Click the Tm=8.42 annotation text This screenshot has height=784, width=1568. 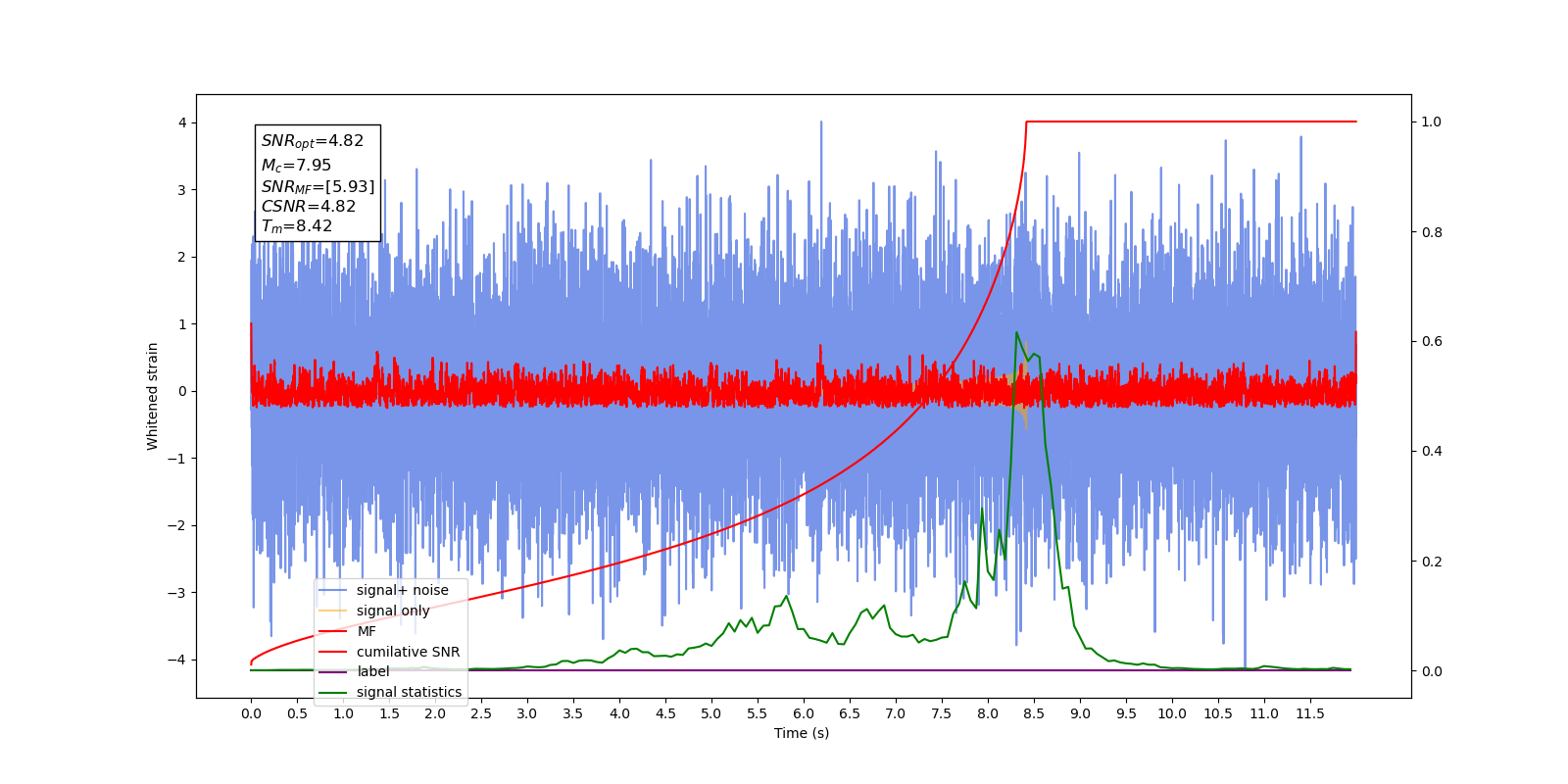tap(297, 226)
